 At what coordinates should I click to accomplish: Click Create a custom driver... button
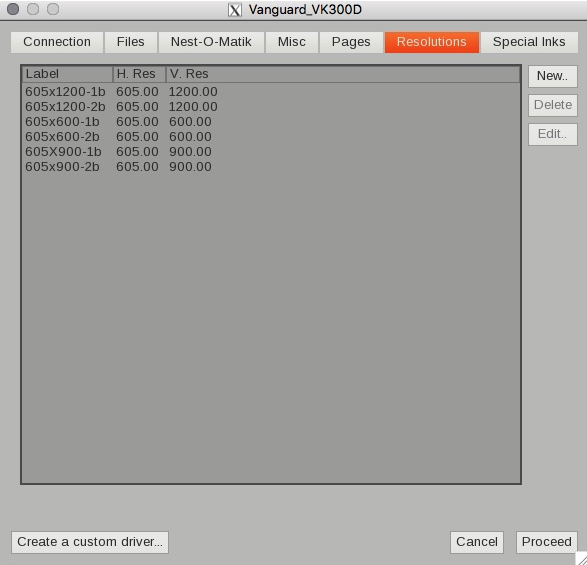[x=90, y=542]
